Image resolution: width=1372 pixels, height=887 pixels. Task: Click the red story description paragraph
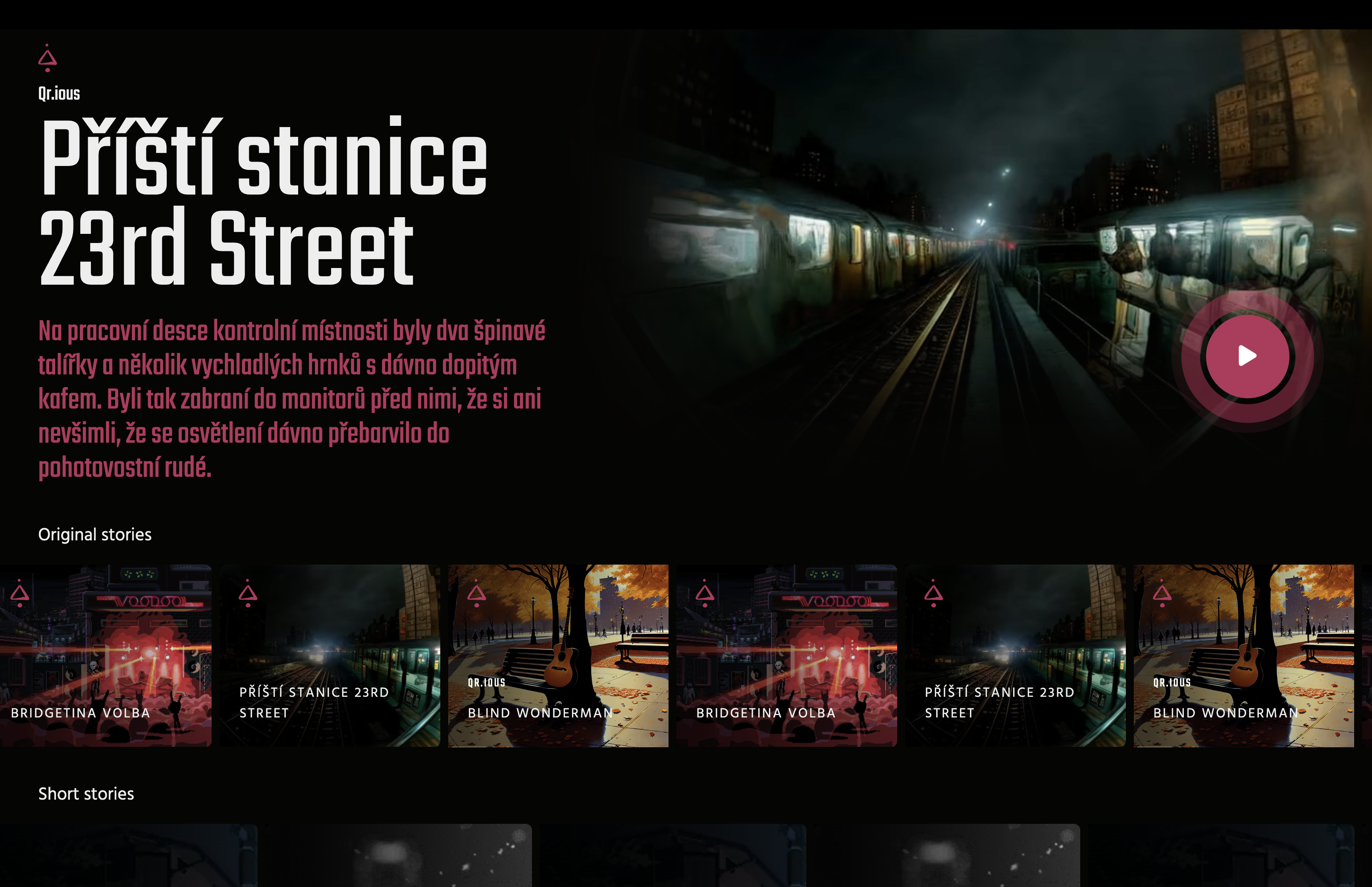(292, 399)
